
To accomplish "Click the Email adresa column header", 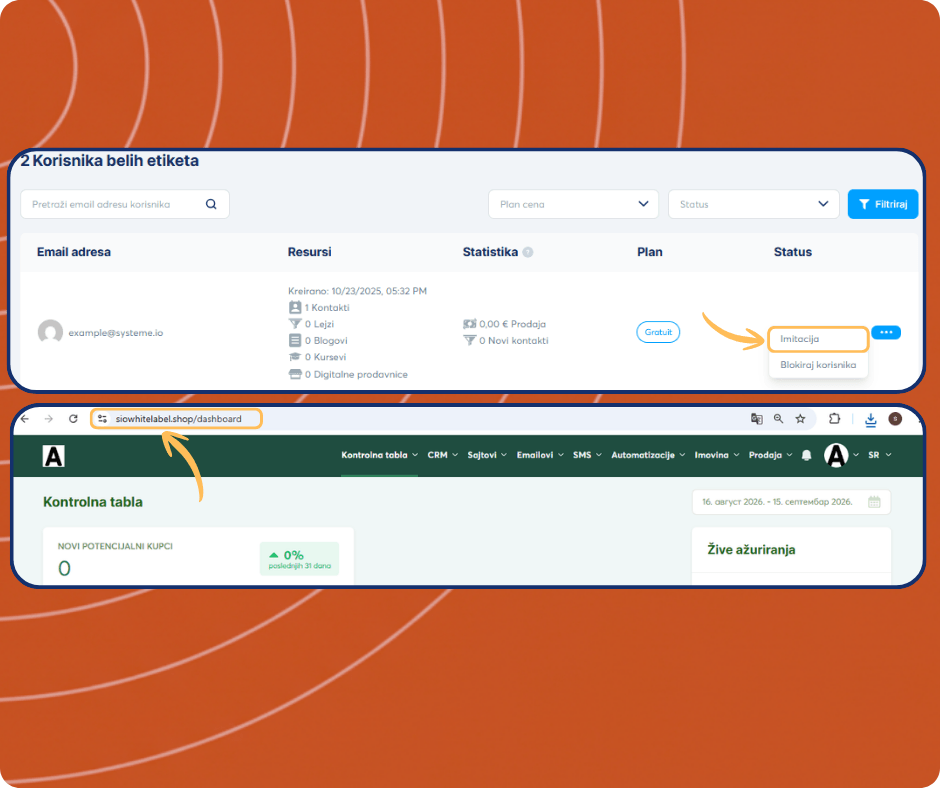I will pos(74,252).
